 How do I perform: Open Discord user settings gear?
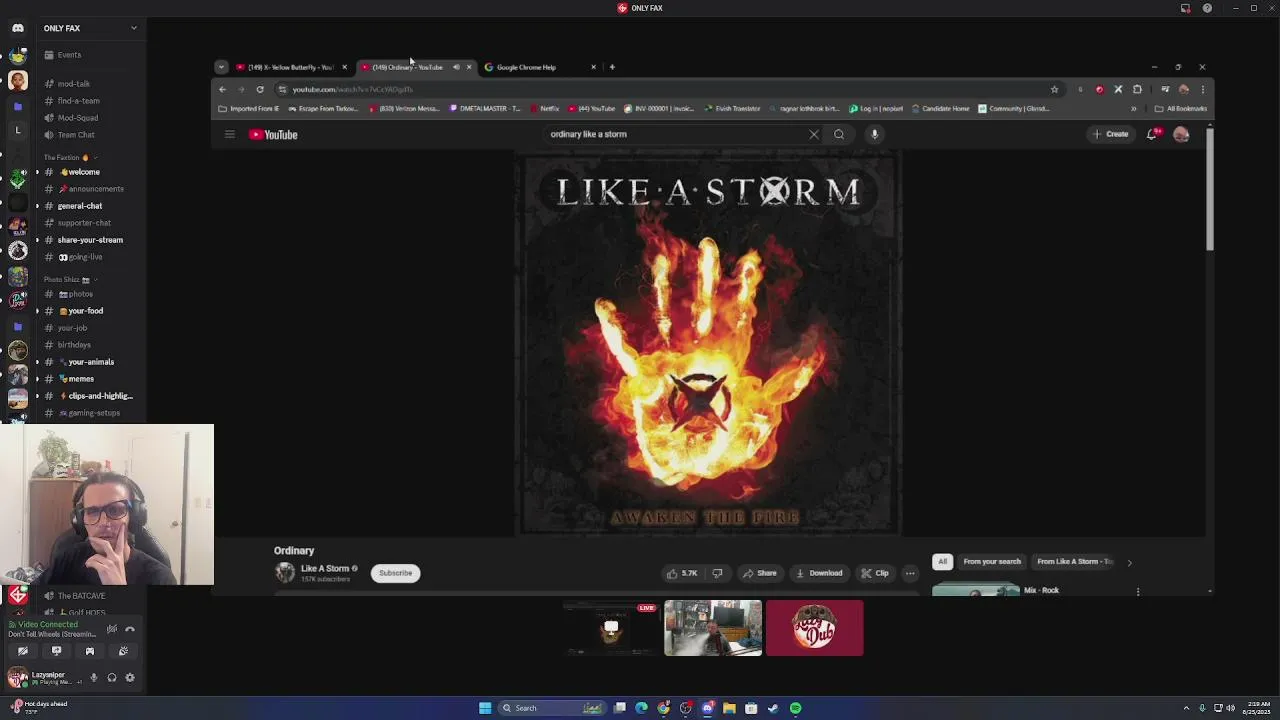[x=130, y=678]
